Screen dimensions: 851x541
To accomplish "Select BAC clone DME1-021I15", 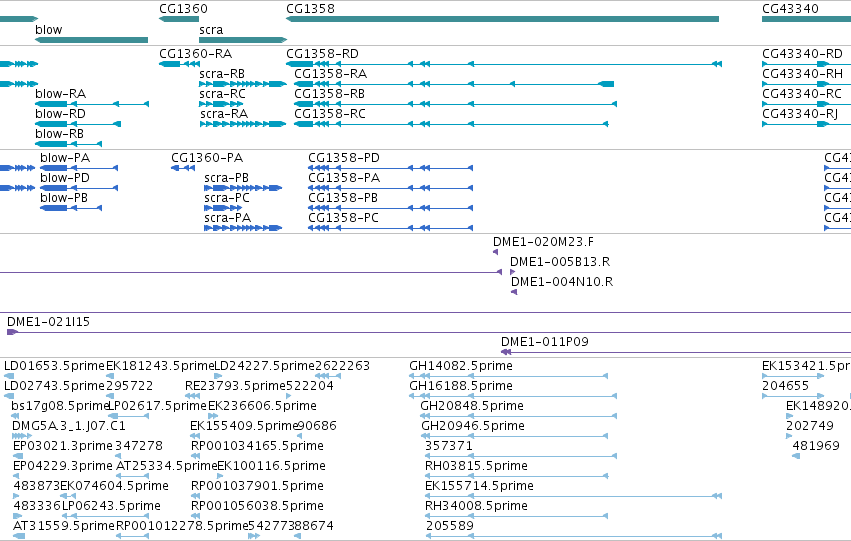I will click(x=48, y=322).
